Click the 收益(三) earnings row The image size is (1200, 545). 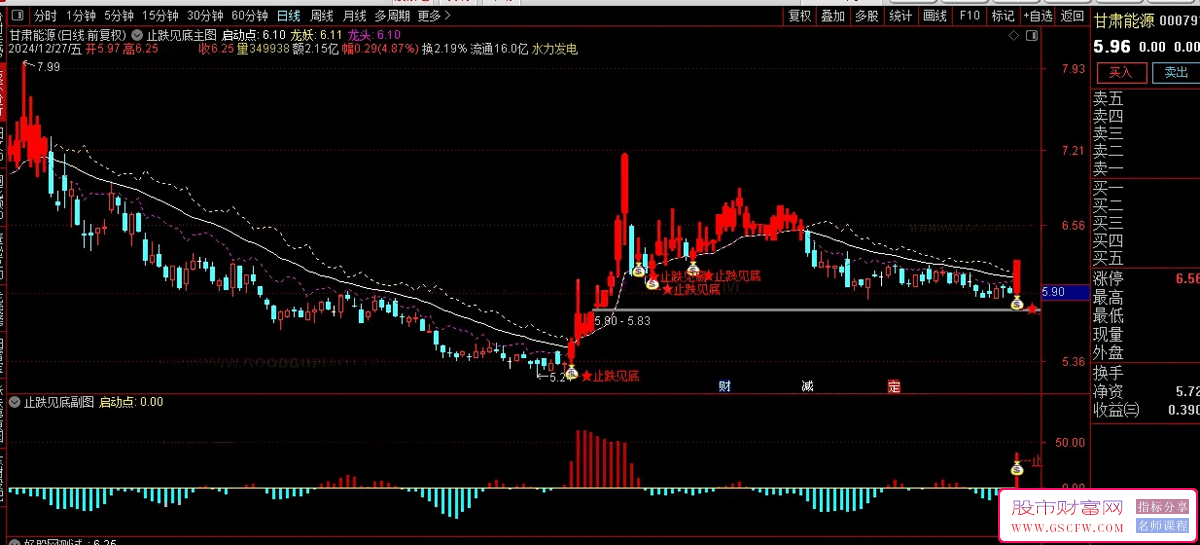coord(1145,410)
